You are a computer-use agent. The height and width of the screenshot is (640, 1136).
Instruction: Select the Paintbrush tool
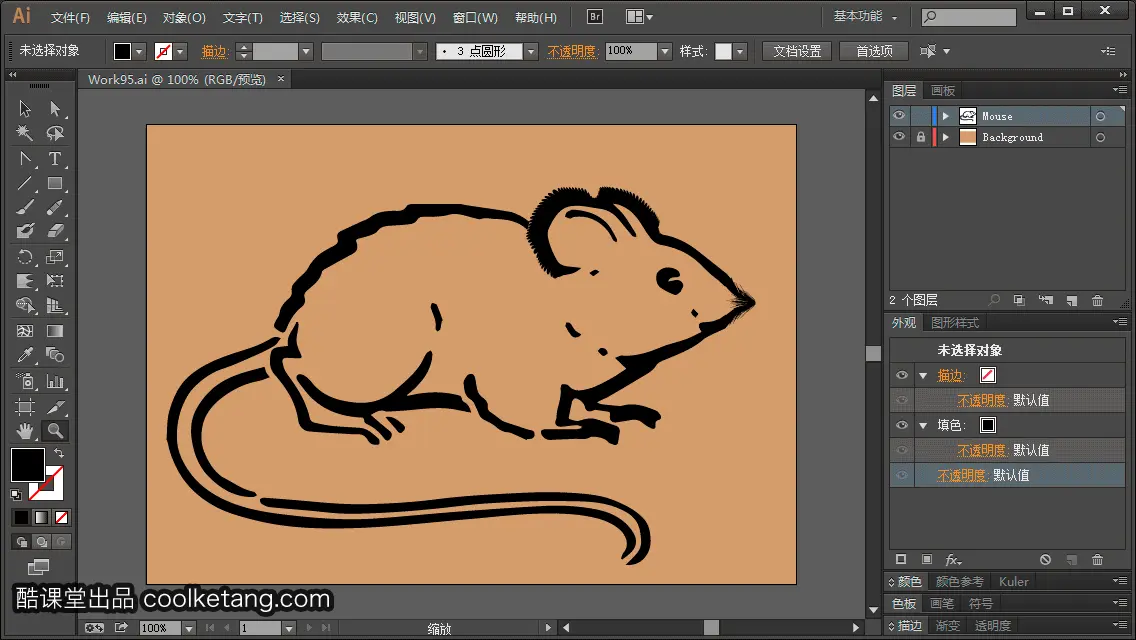25,208
